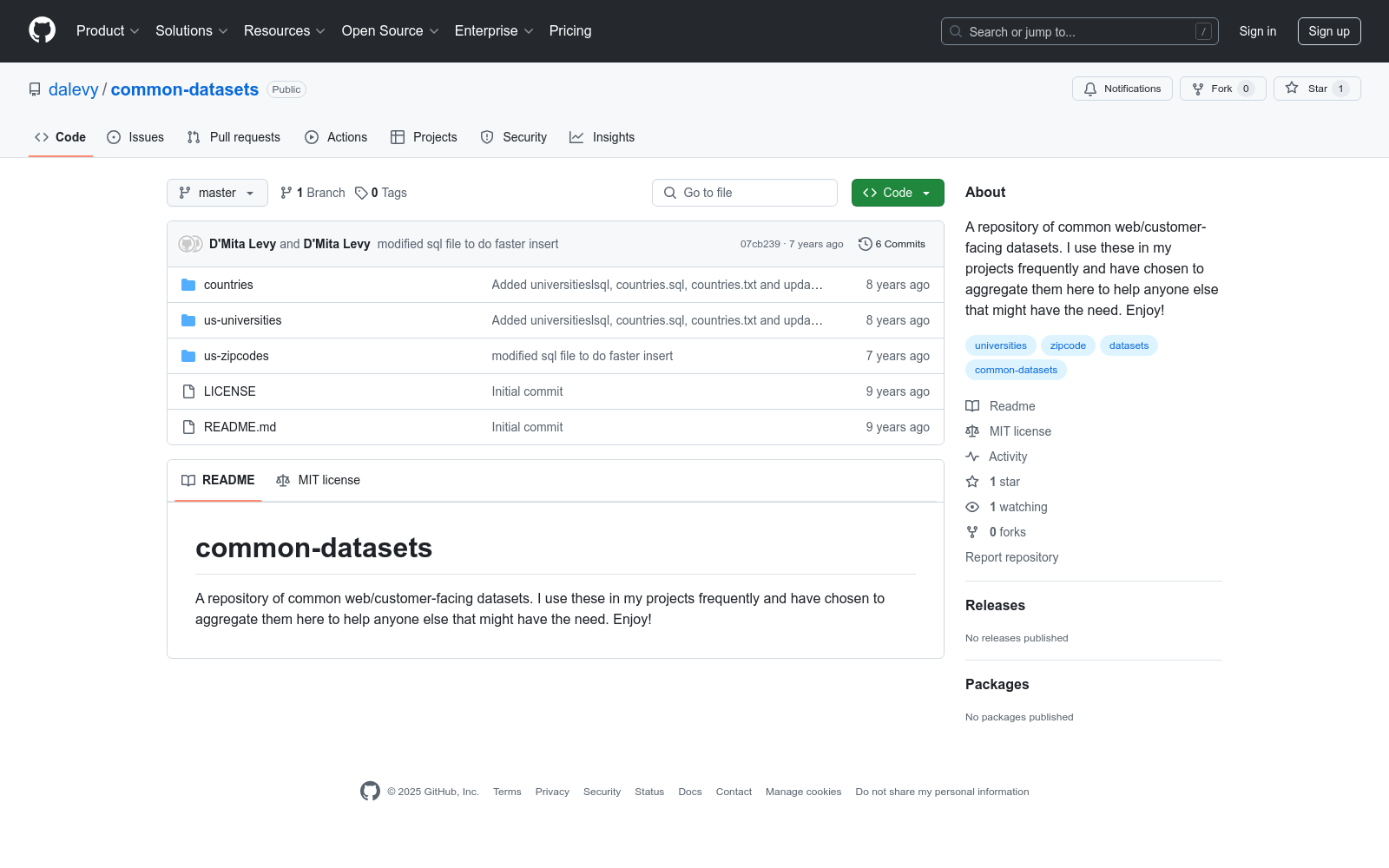Viewport: 1389px width, 868px height.
Task: View the Insights tab
Action: [602, 137]
